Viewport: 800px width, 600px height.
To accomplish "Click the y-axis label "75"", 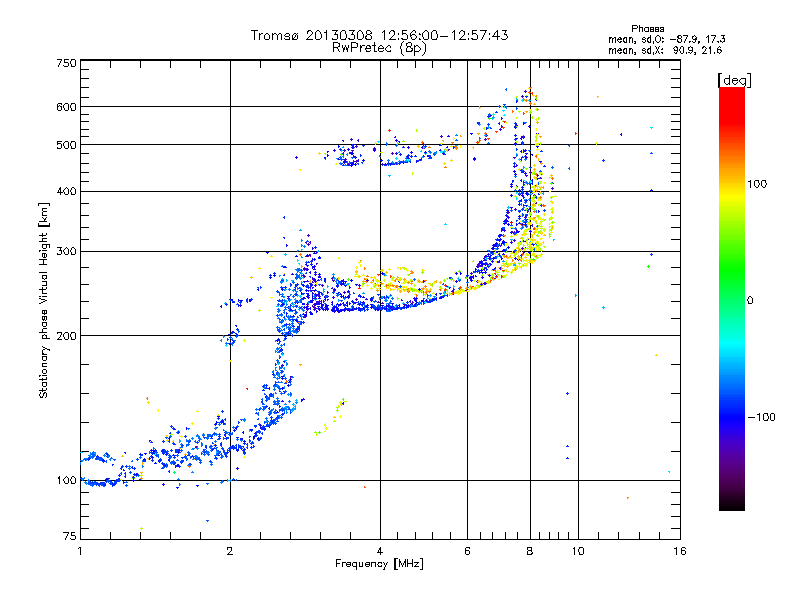I will [x=70, y=536].
